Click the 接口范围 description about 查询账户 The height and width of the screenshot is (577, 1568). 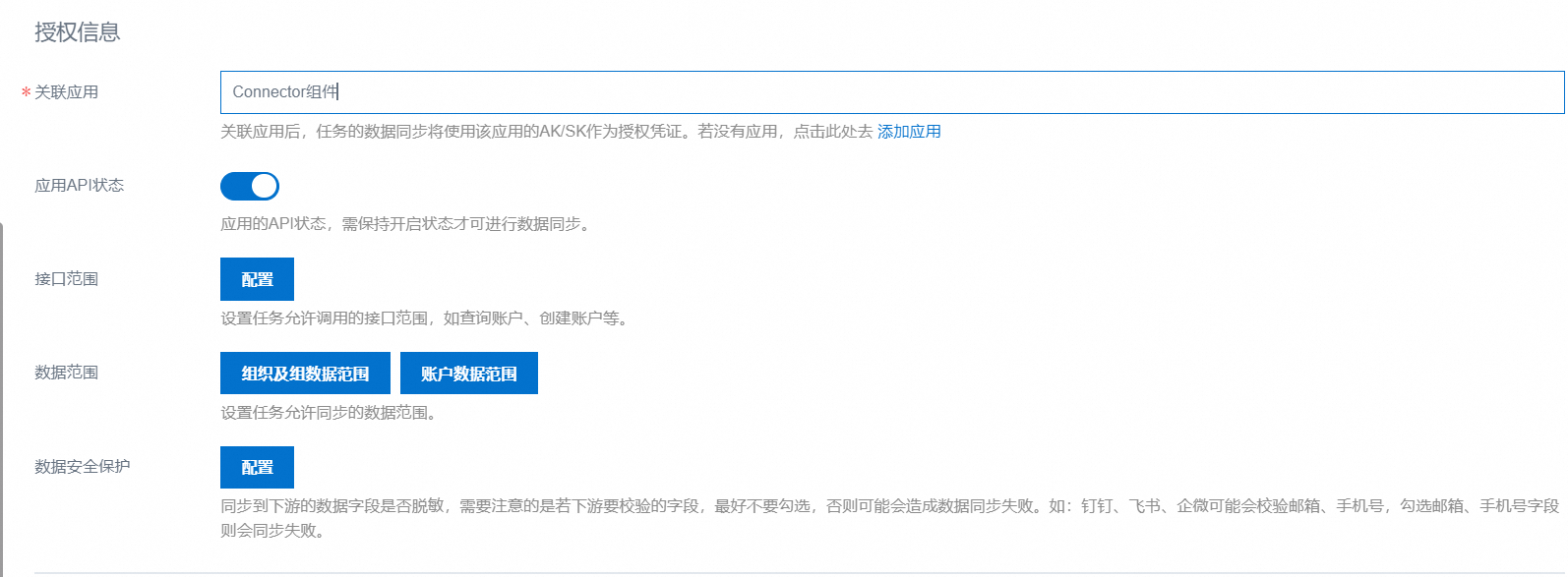(x=424, y=318)
